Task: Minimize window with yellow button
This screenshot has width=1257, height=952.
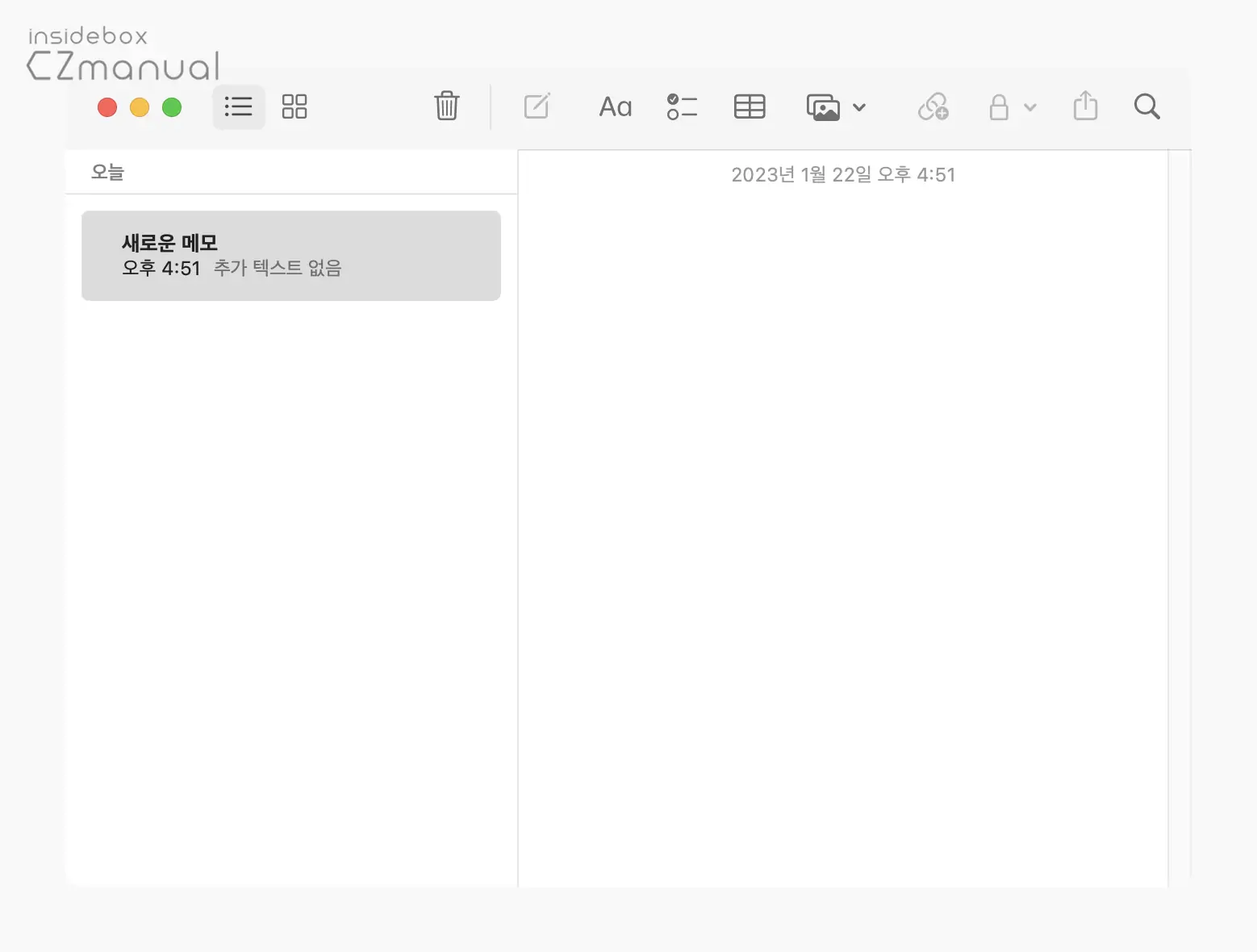Action: click(x=140, y=107)
